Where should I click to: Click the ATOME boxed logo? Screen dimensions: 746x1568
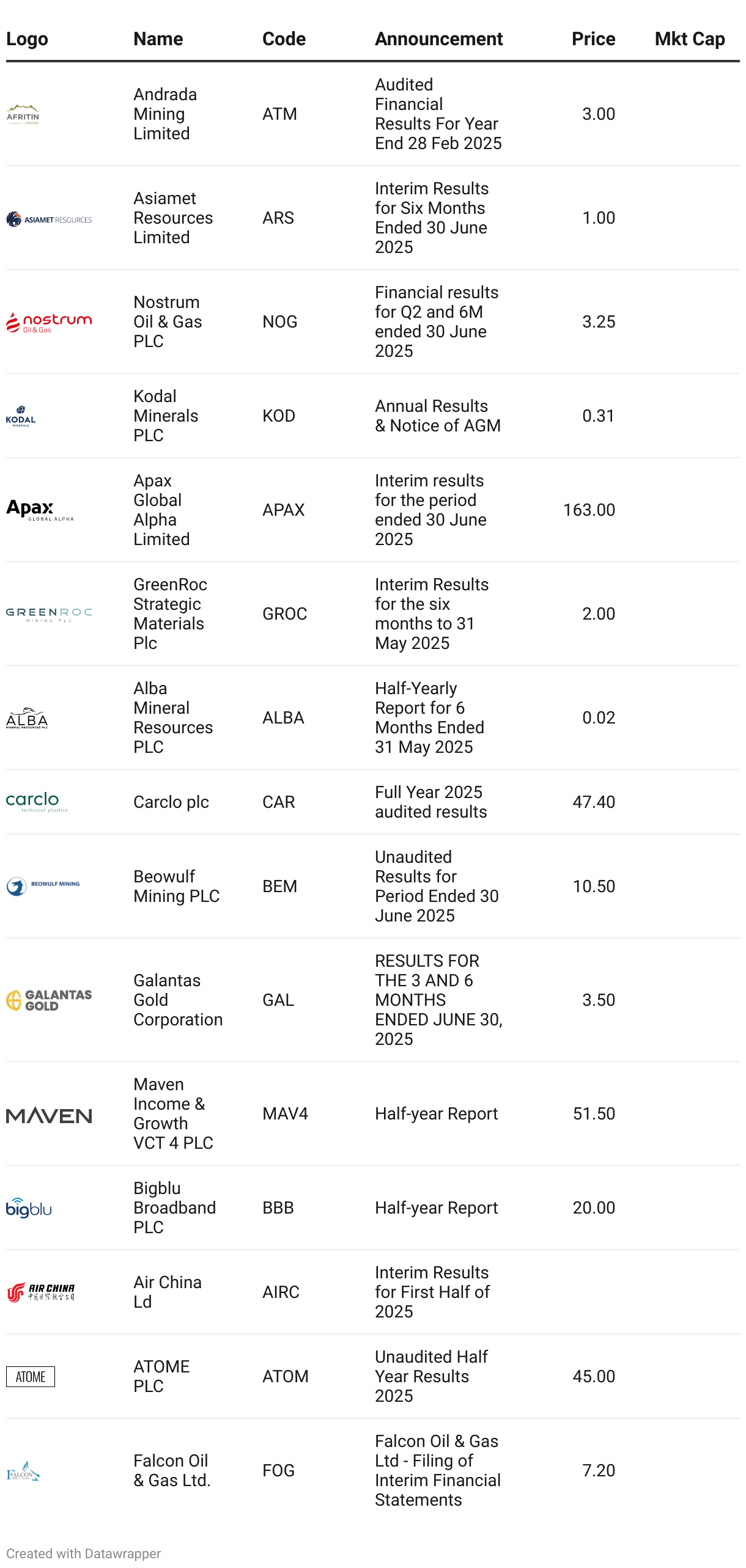coord(31,1377)
